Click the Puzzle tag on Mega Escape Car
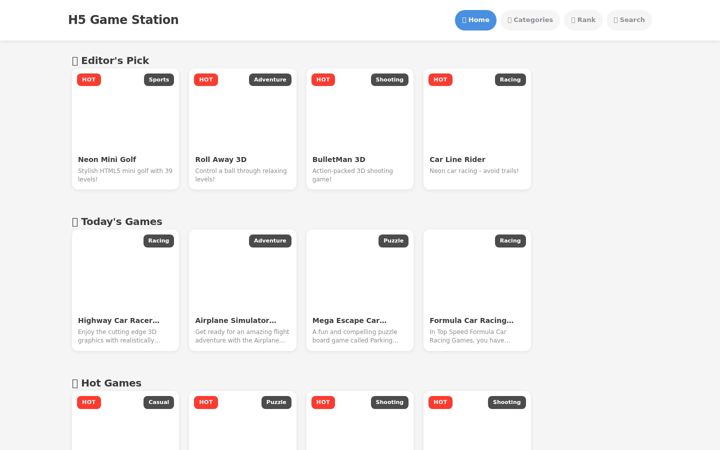 pyautogui.click(x=394, y=241)
